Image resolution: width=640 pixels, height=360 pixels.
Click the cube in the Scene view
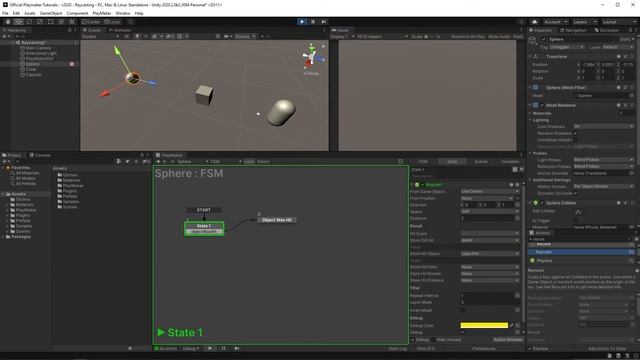click(x=204, y=95)
